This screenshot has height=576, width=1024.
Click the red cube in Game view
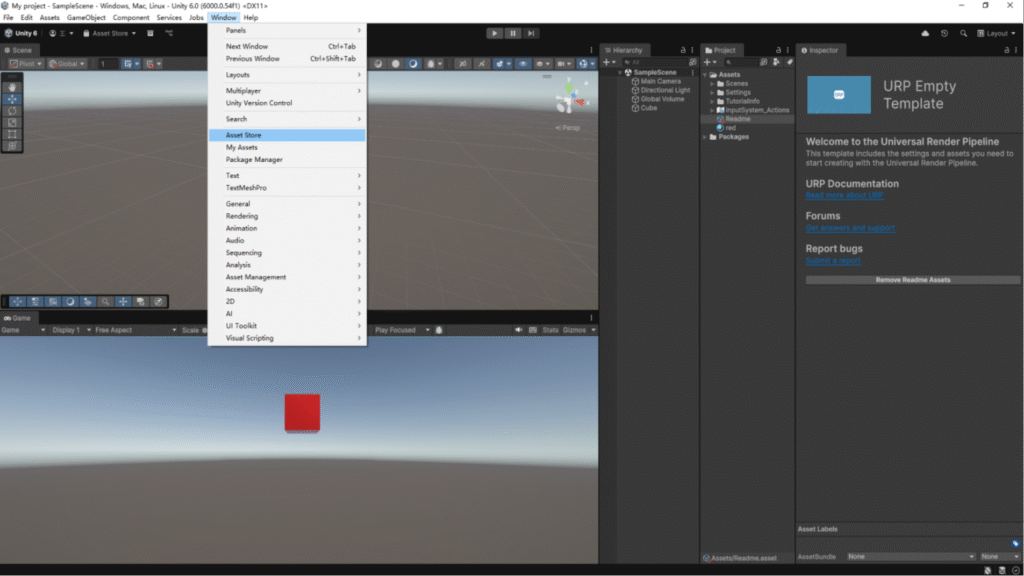coord(302,412)
